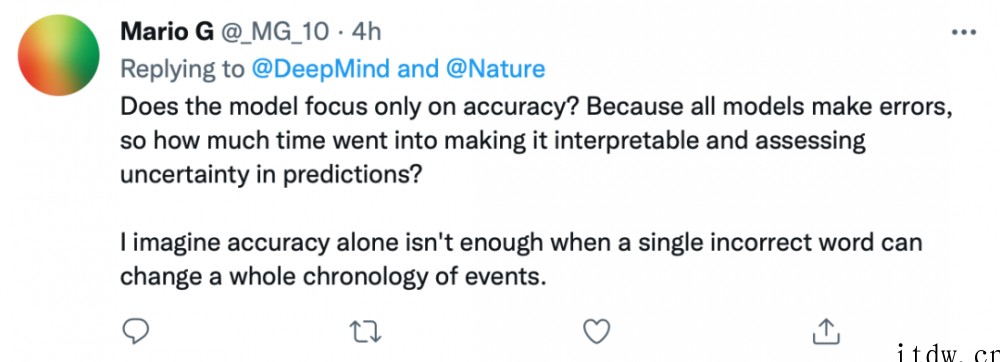Click the itdw.cn watermark text
The height and width of the screenshot is (362, 1000).
pos(948,351)
